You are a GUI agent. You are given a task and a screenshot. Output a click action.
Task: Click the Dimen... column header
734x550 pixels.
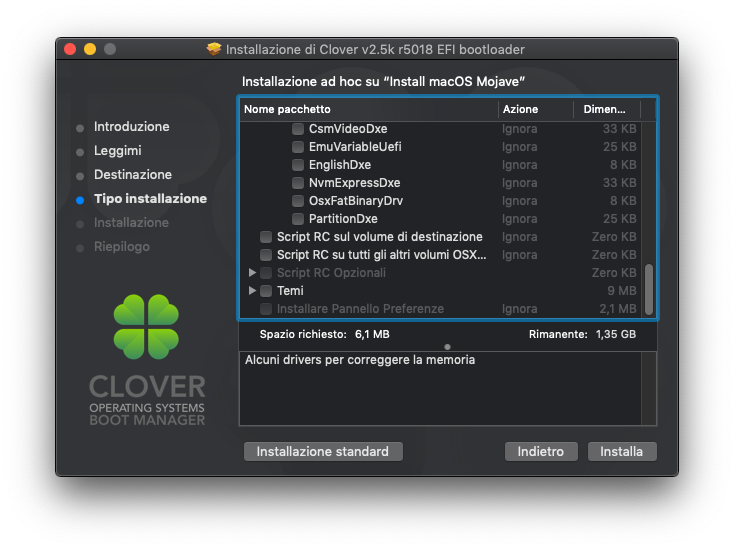pyautogui.click(x=607, y=109)
